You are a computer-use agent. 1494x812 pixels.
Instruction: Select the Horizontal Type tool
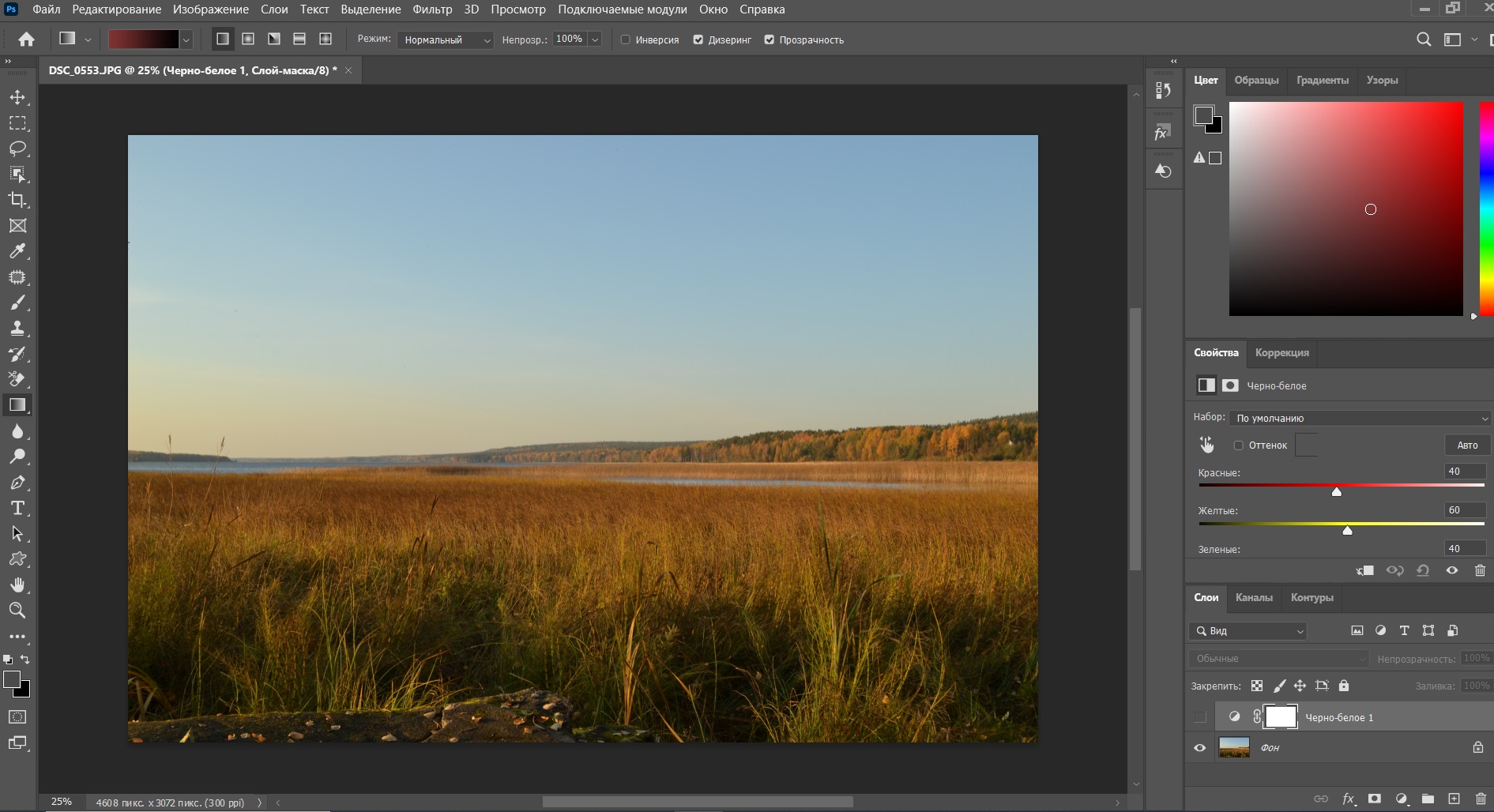coord(17,508)
